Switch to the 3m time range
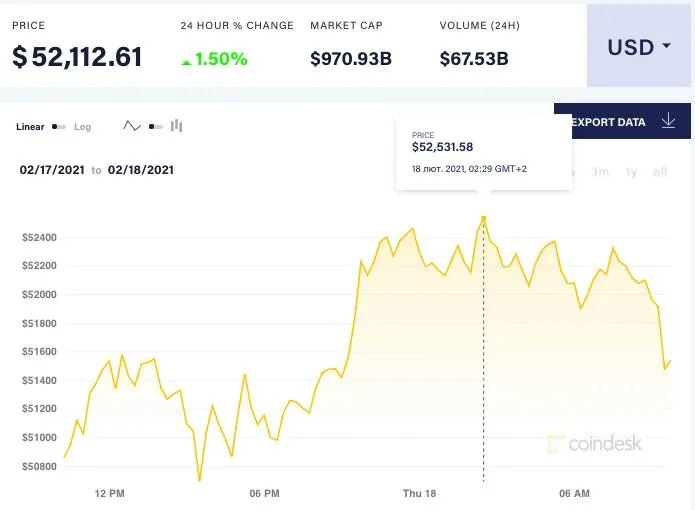The image size is (695, 510). click(600, 172)
